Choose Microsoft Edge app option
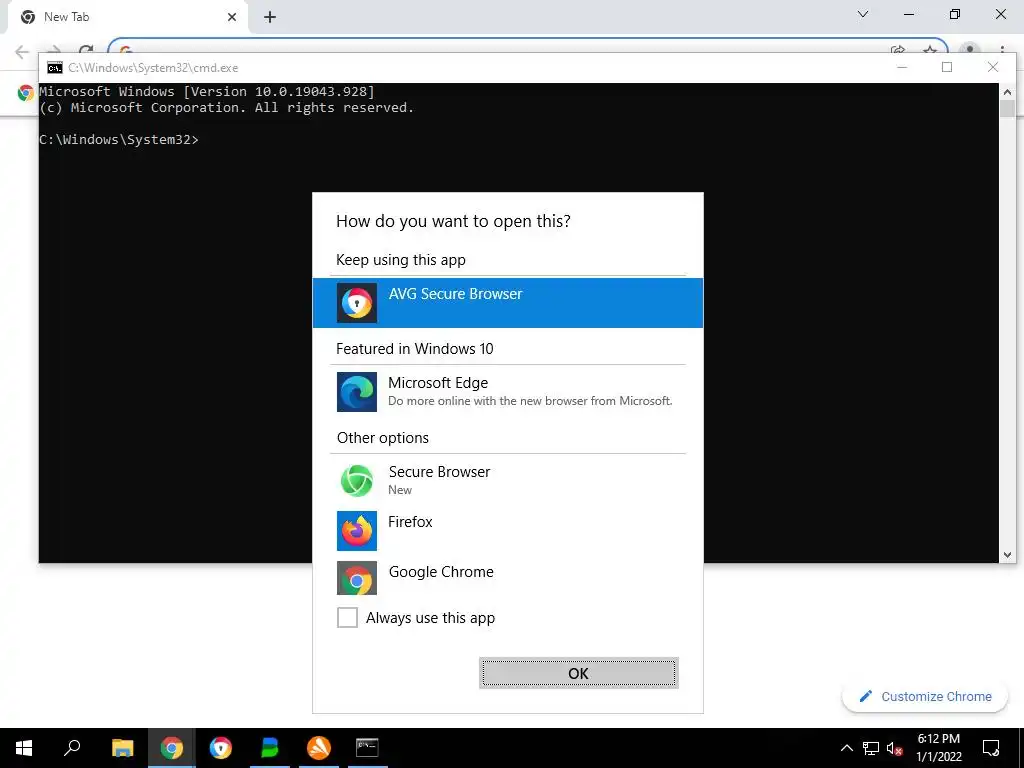This screenshot has width=1024, height=768. click(x=507, y=391)
